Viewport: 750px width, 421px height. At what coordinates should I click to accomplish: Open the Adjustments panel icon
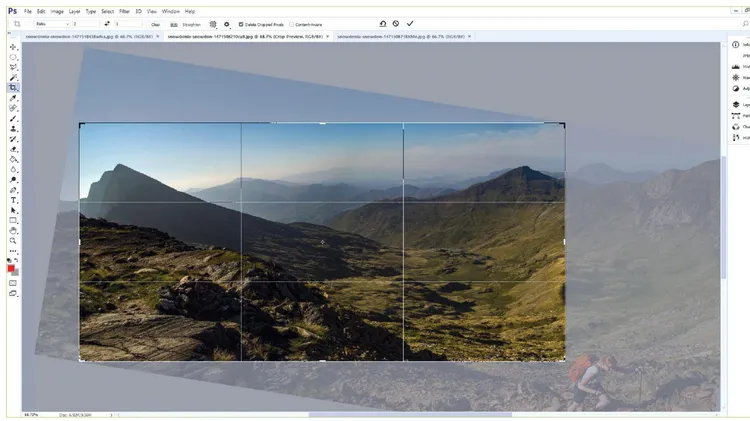coord(736,89)
